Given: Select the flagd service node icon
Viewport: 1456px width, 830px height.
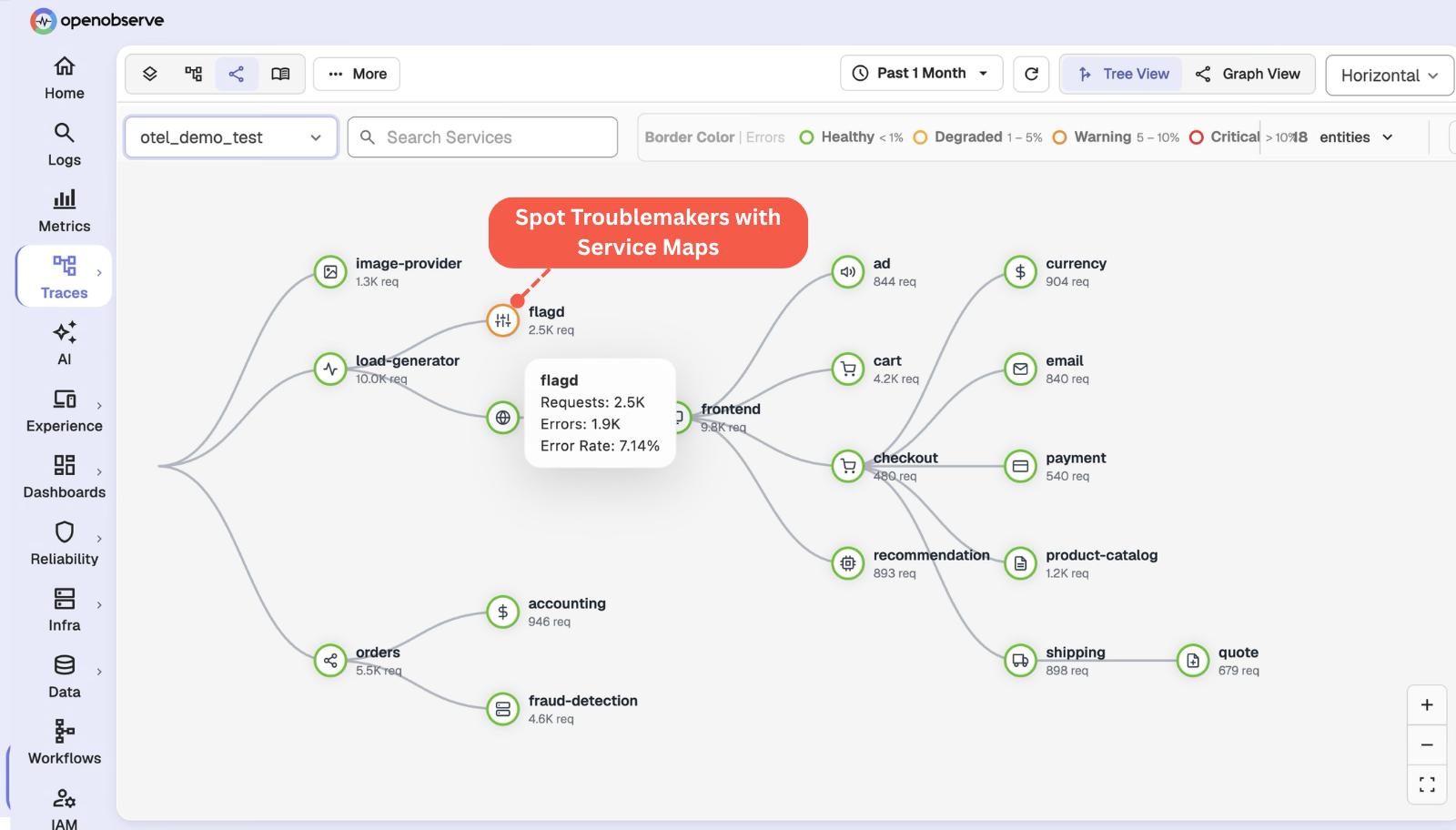Looking at the screenshot, I should (503, 320).
